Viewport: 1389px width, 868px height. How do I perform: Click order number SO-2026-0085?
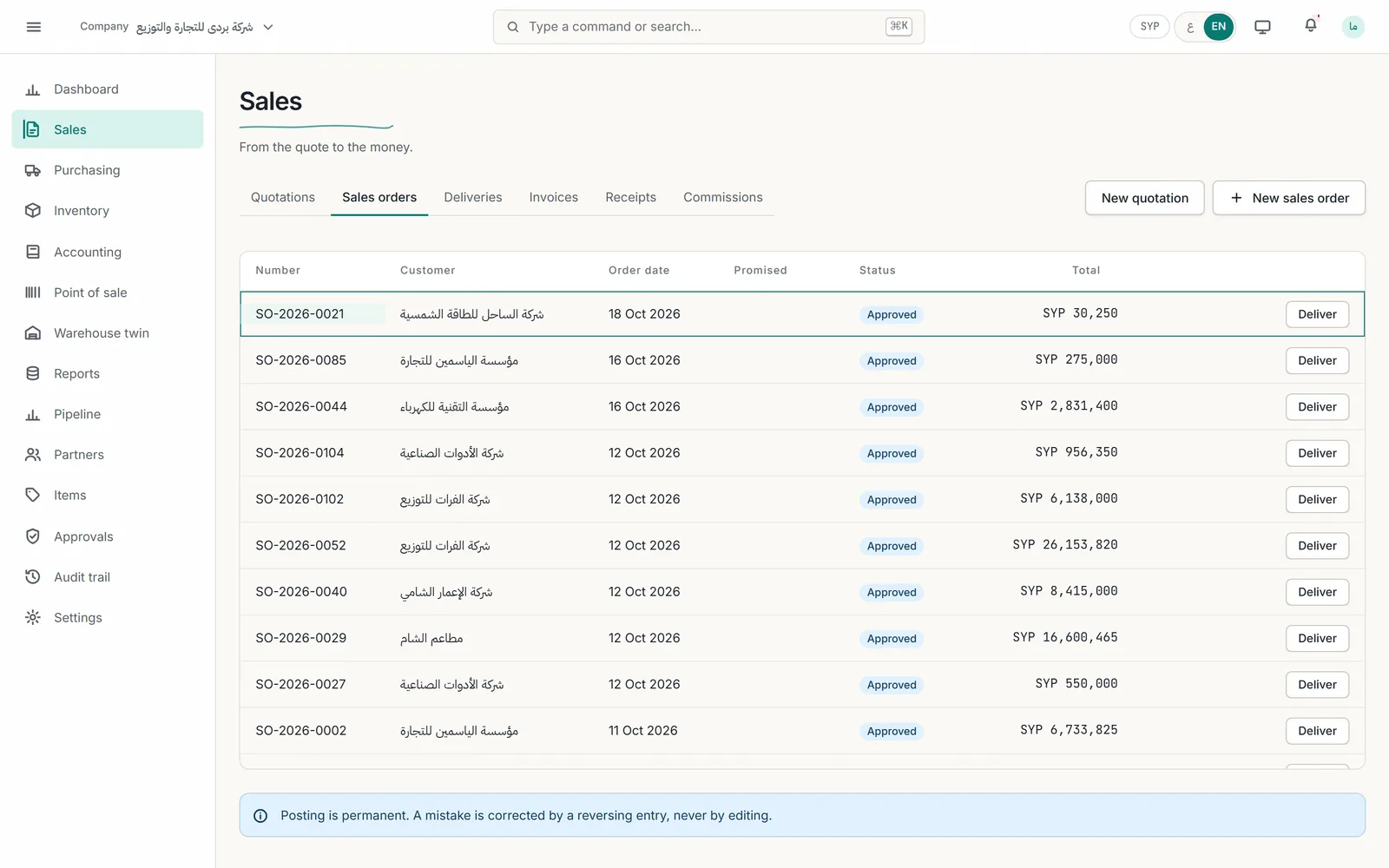coord(300,360)
